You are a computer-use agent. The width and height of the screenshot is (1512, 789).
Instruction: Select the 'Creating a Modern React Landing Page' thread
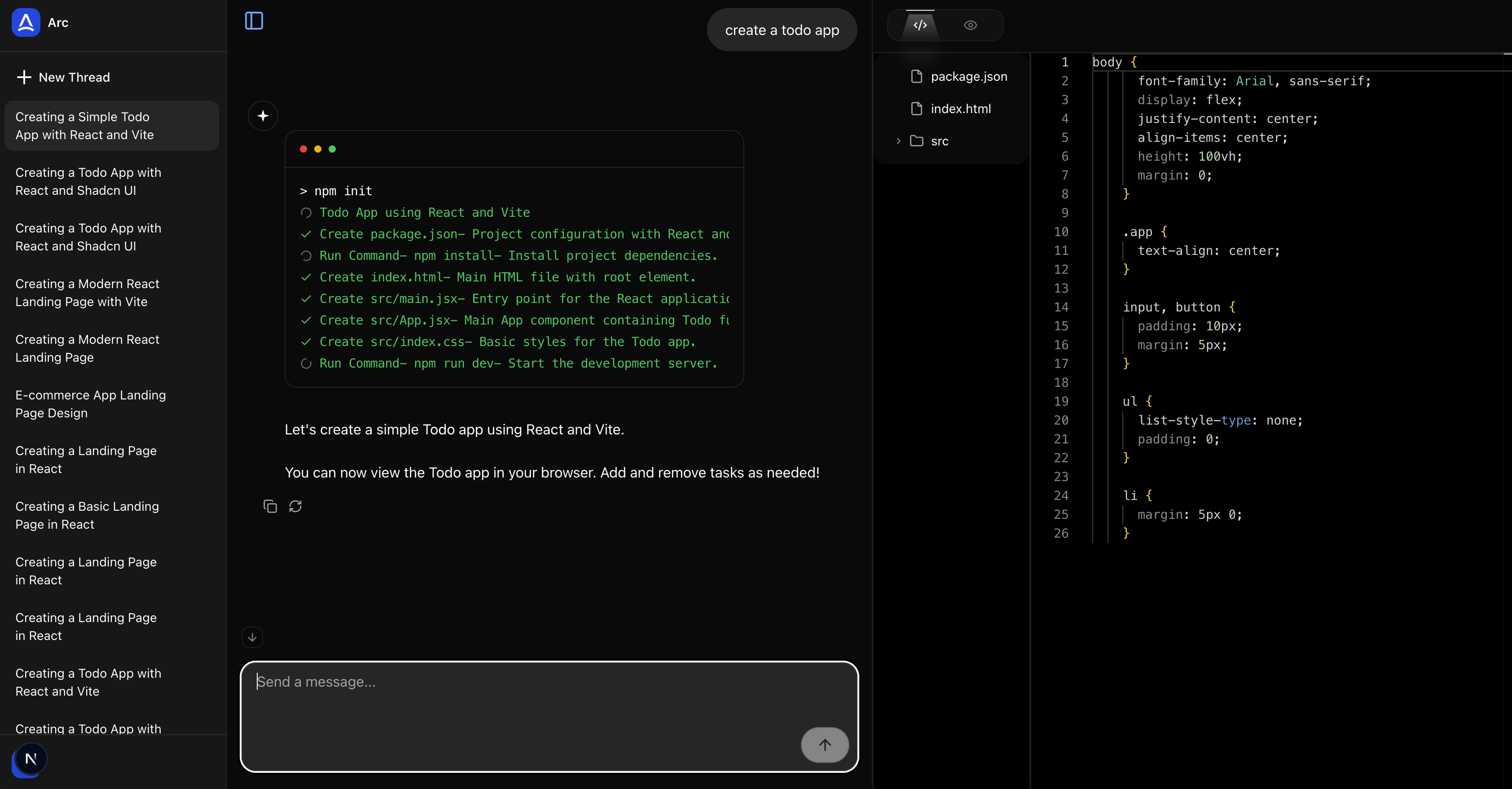point(87,348)
